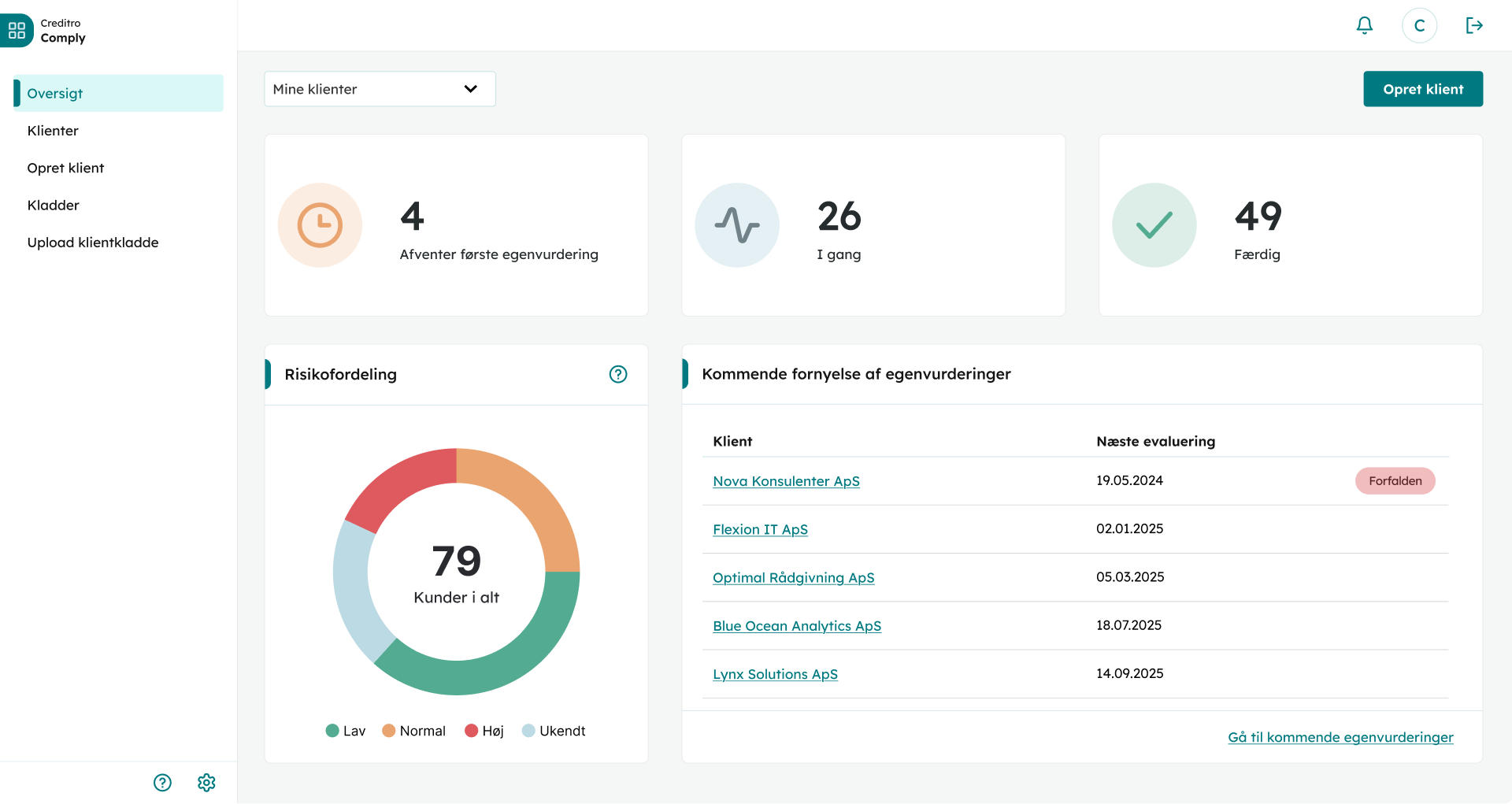The height and width of the screenshot is (804, 1512).
Task: Click the Creditro Comply logo icon
Action: 17,31
